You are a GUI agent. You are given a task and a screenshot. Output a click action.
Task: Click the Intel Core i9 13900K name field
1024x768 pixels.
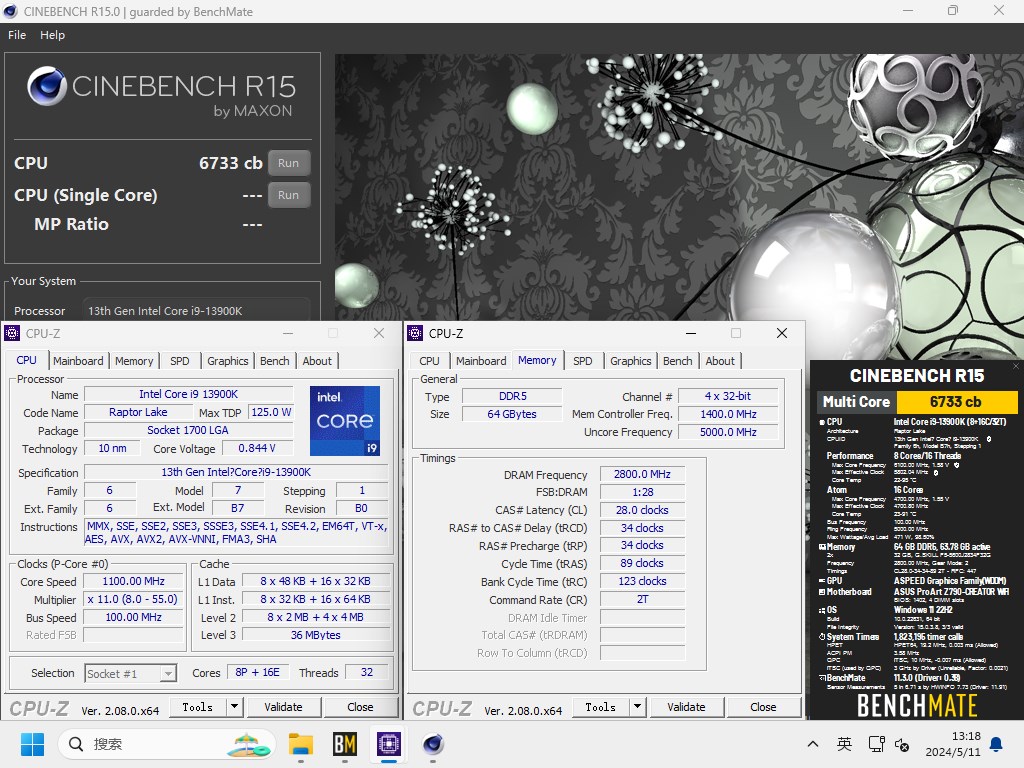tap(188, 394)
